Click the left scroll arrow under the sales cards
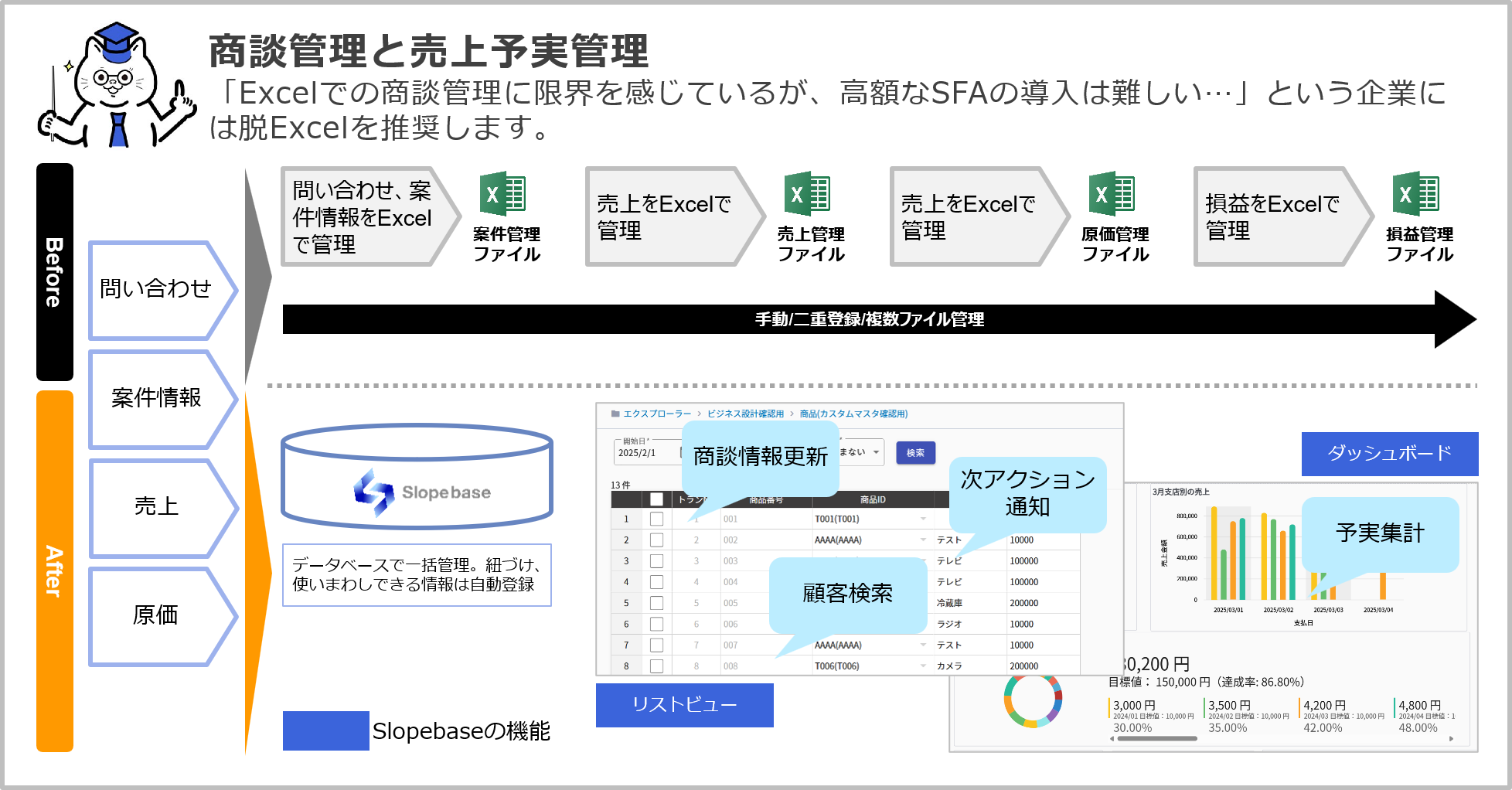1512x790 pixels. pos(1112,739)
